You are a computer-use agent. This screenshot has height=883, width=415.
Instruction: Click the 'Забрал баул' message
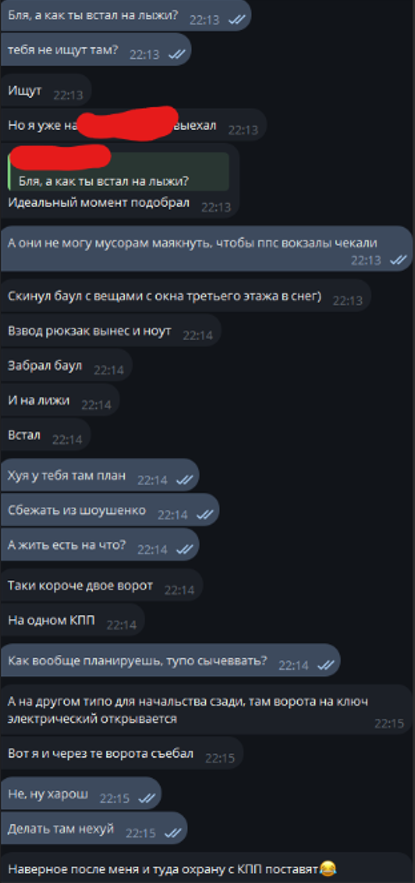coord(66,365)
